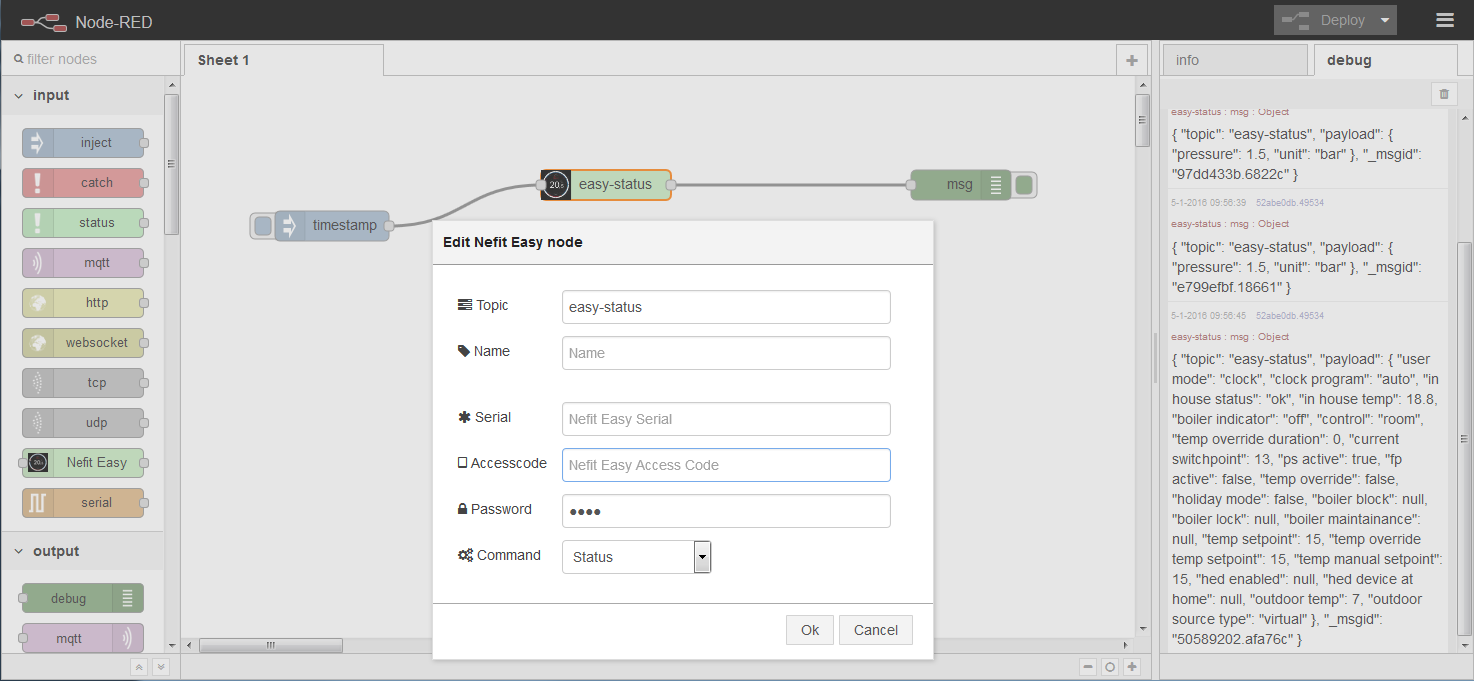This screenshot has height=681, width=1474.
Task: Click the easy-status node output port
Action: click(671, 185)
